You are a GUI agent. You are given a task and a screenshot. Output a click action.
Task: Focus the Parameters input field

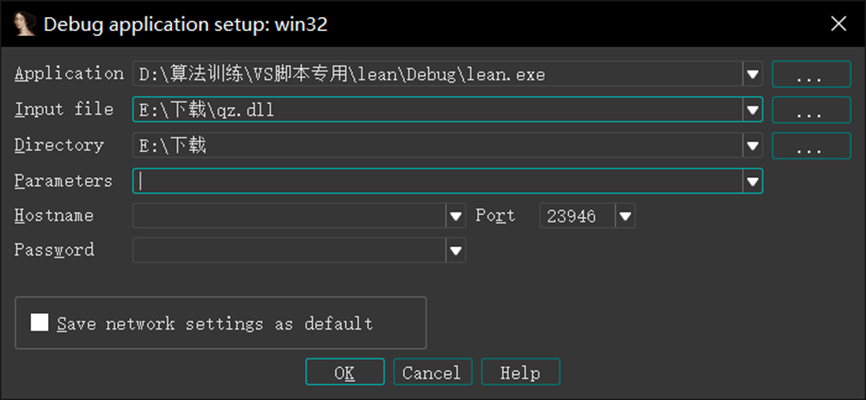[x=437, y=181]
